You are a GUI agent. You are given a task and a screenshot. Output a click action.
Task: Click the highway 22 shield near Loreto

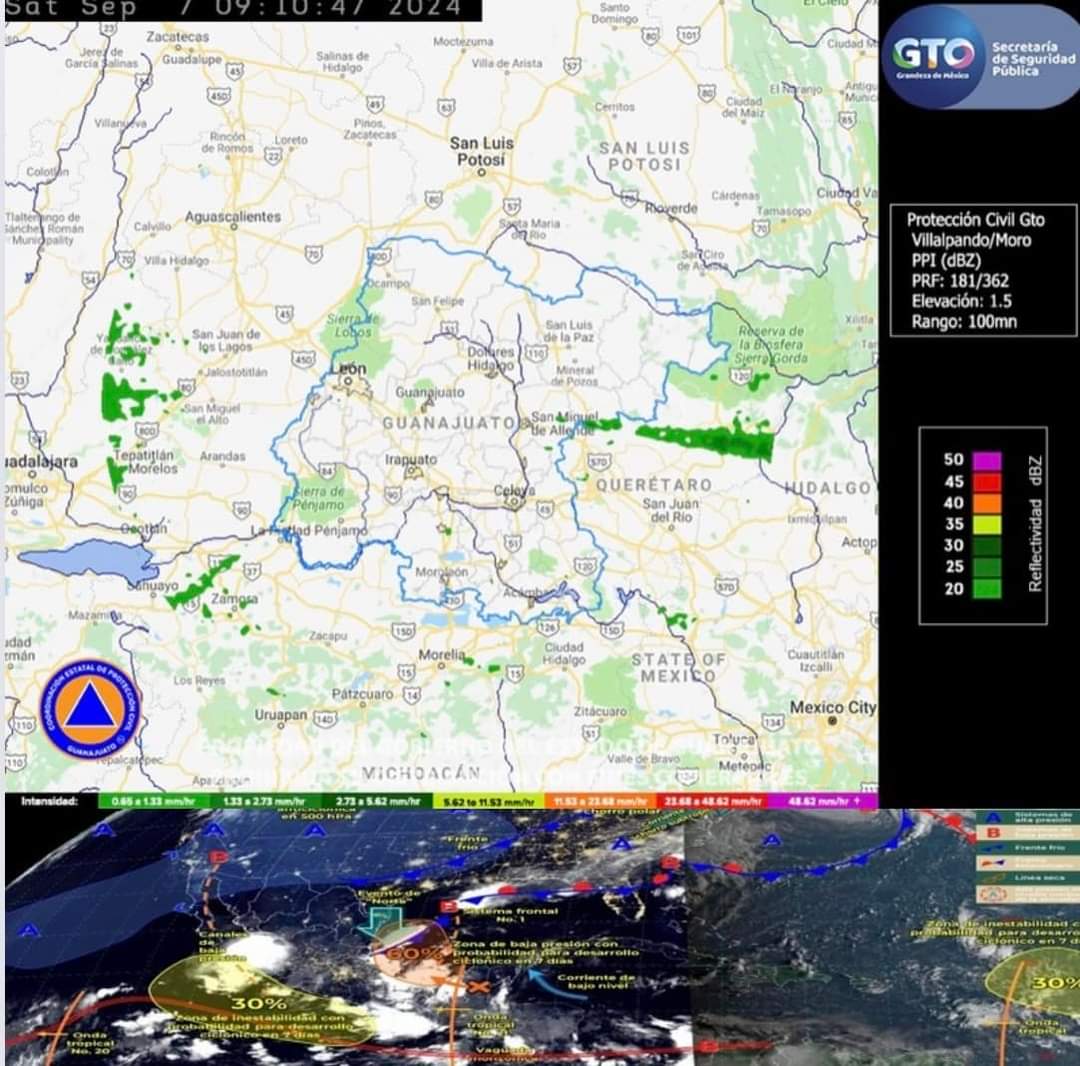tap(273, 156)
